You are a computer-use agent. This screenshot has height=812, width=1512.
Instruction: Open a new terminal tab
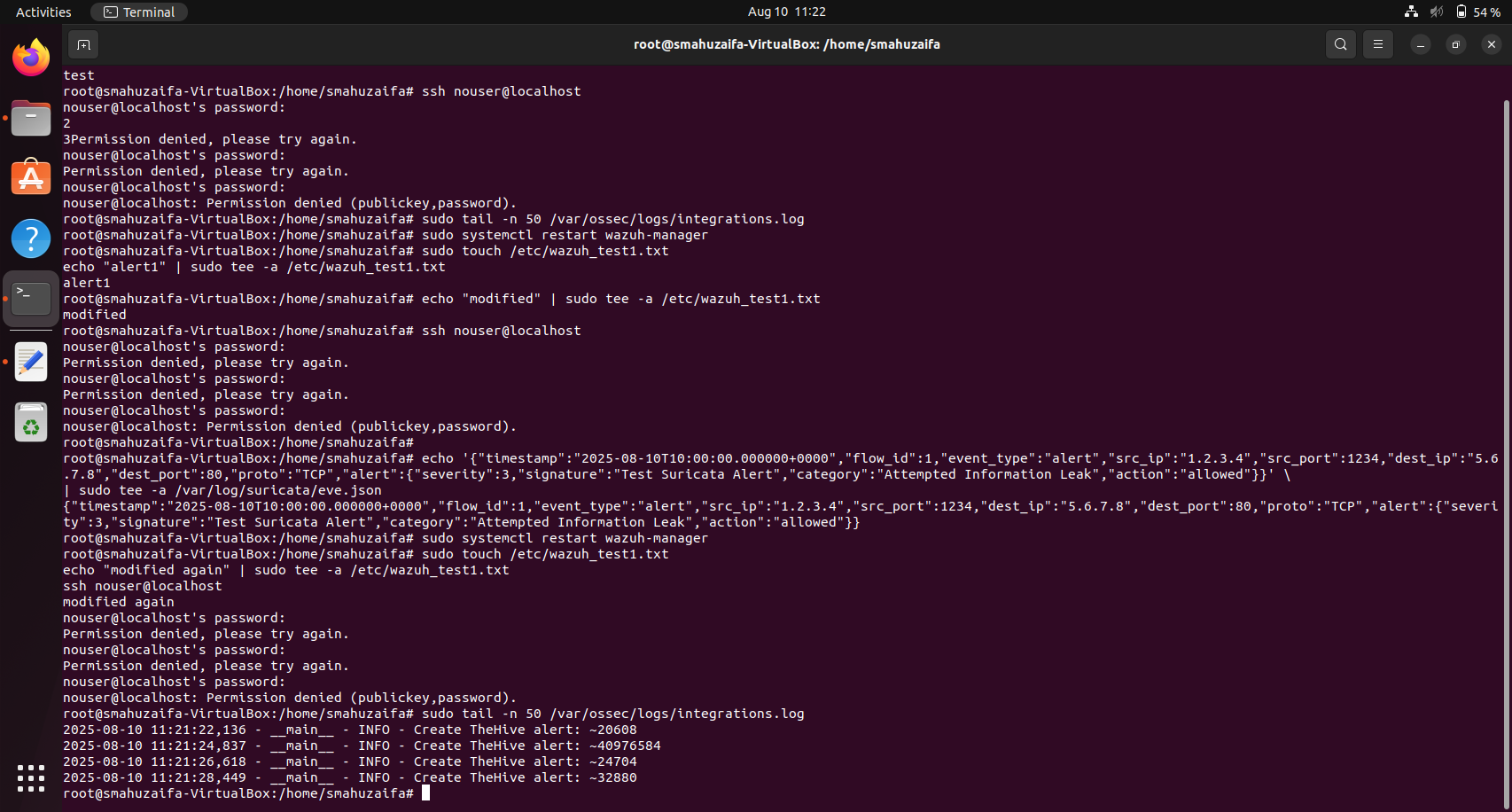point(83,44)
